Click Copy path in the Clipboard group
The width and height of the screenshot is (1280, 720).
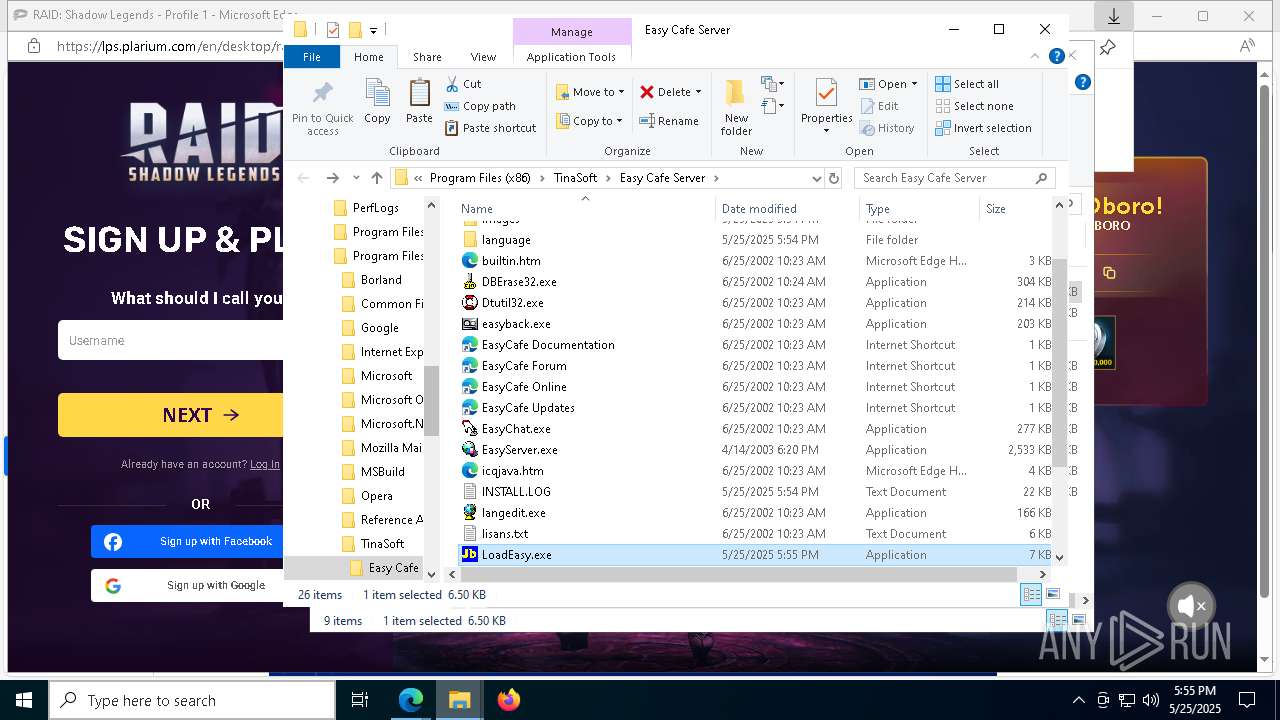tap(480, 106)
